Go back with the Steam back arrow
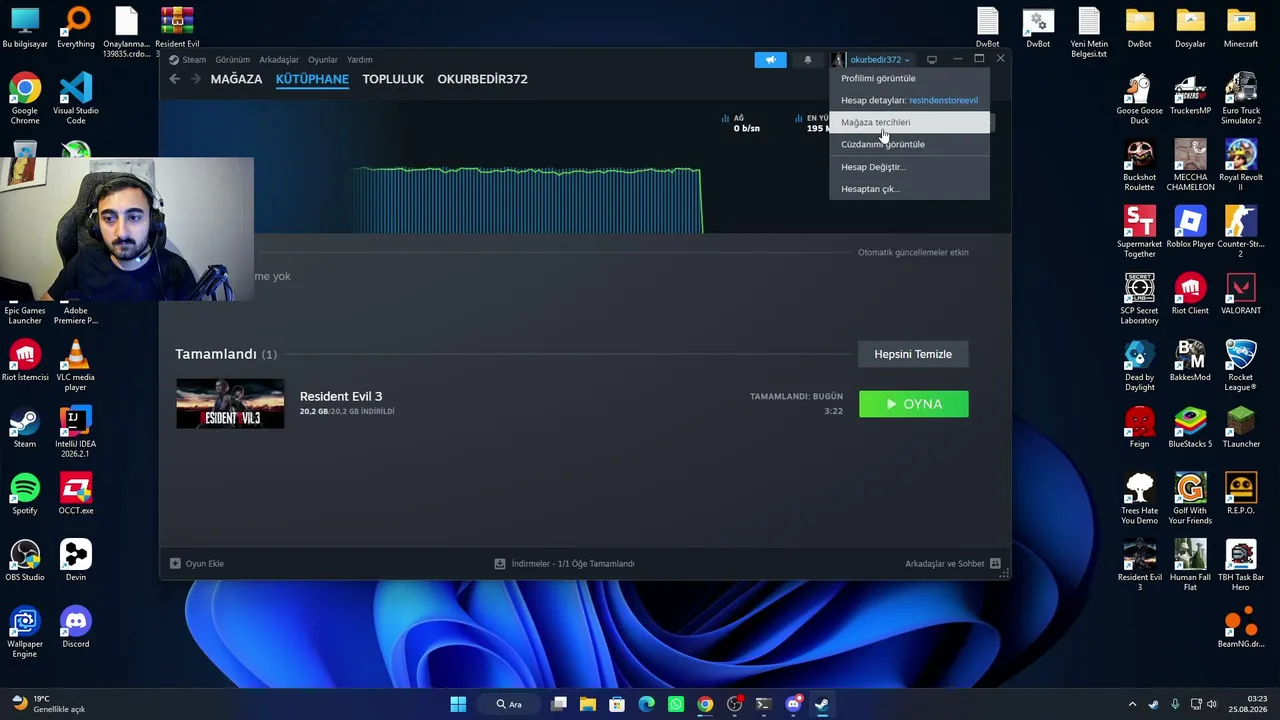The image size is (1280, 720). point(174,79)
